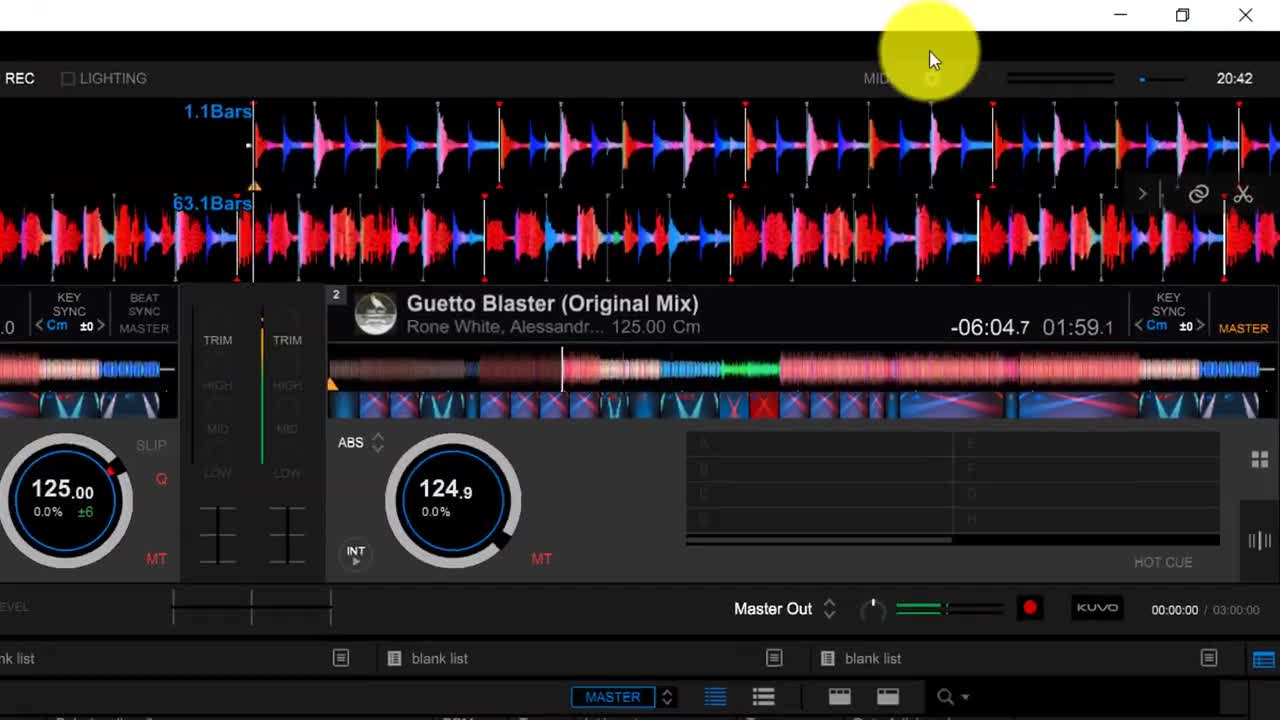
Task: Shift left deck key down with arrow
Action: (x=40, y=326)
